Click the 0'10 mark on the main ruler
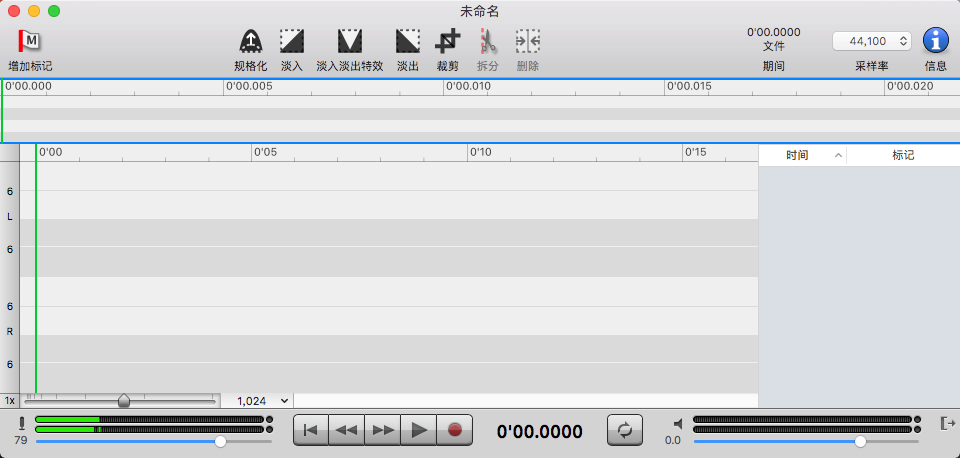 tap(481, 152)
